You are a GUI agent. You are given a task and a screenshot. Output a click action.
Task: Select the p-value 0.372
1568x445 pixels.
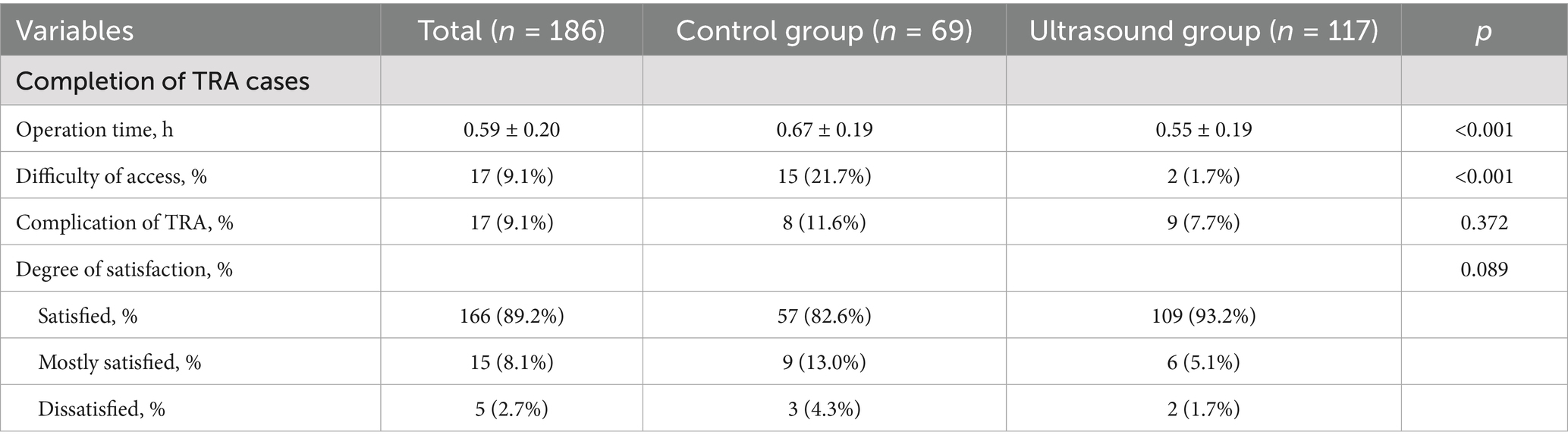coord(1484,222)
